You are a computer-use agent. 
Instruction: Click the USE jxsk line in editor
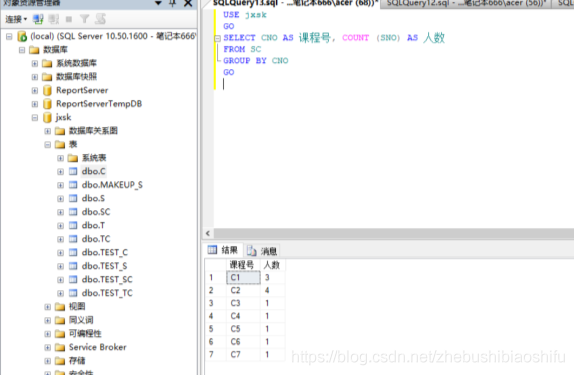[x=245, y=15]
